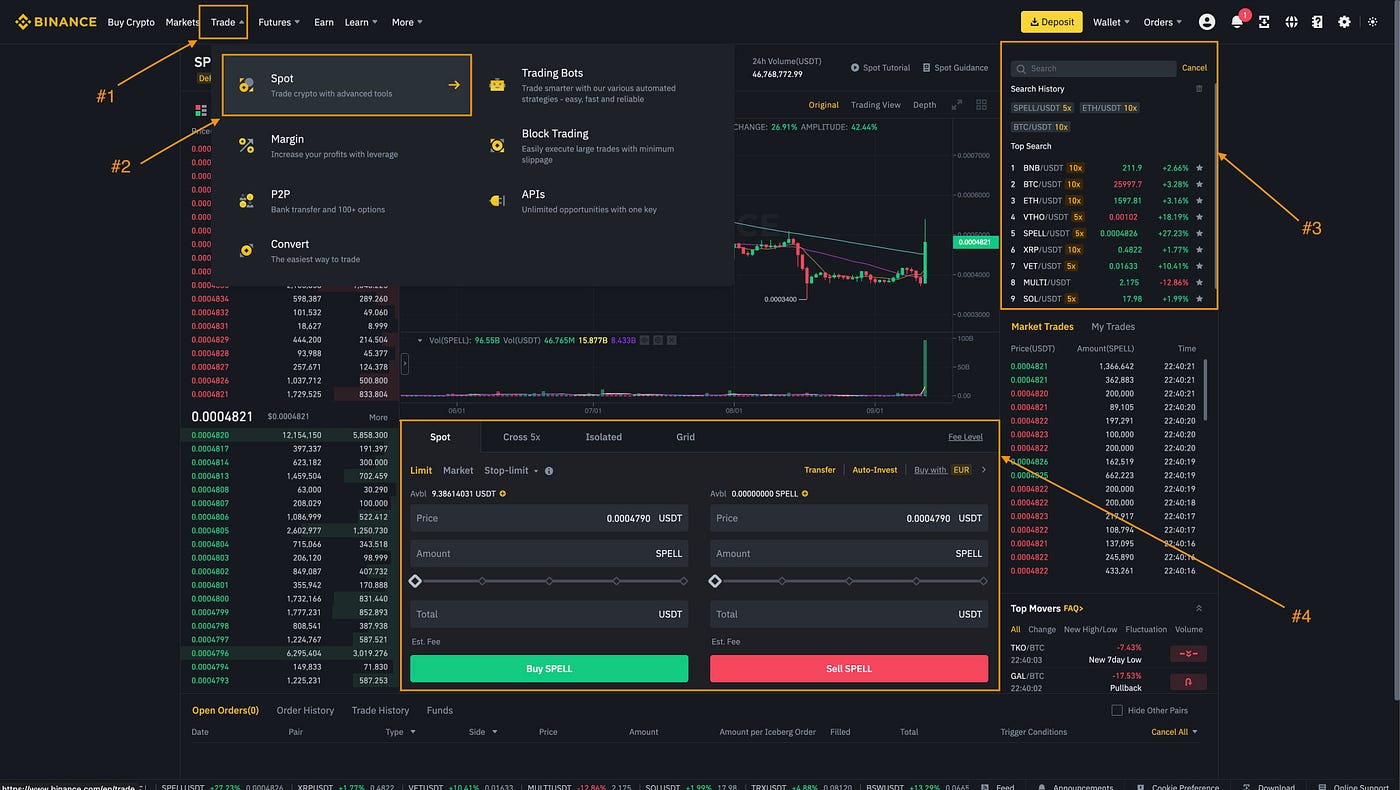Click the plus icon next to SPELL balance
The width and height of the screenshot is (1400, 790).
pos(804,493)
